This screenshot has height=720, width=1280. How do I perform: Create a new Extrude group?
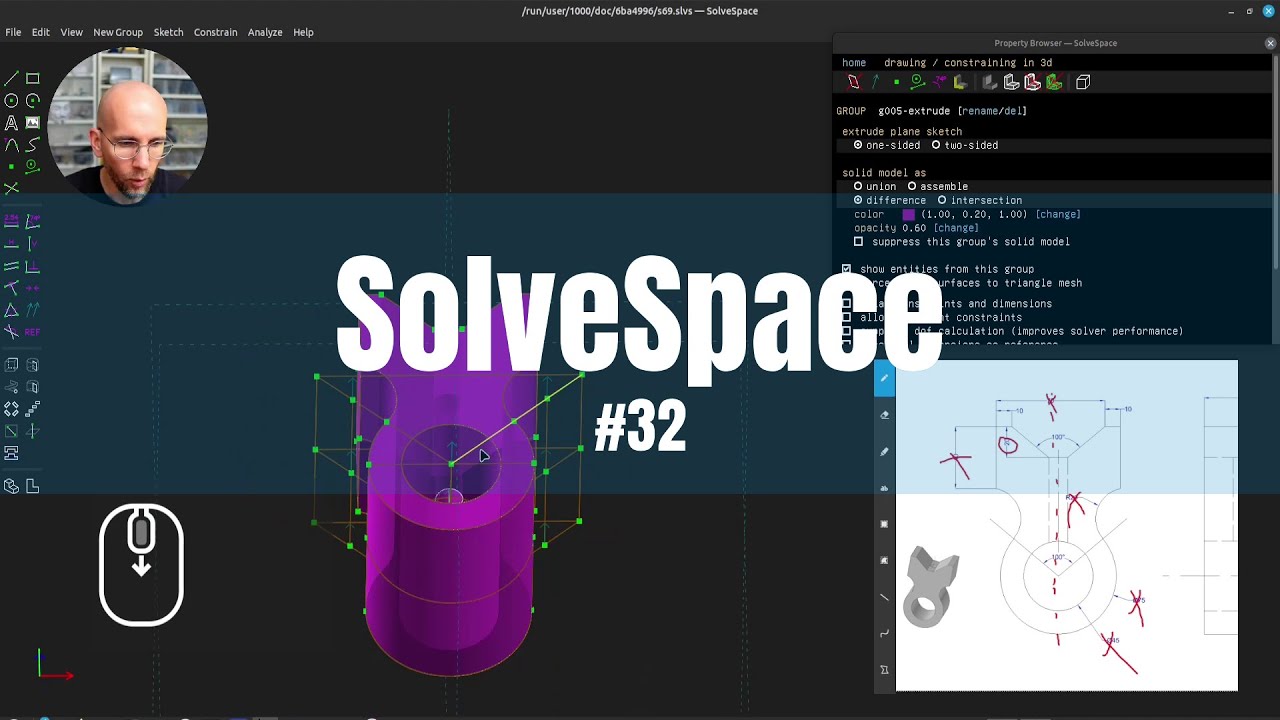[11, 365]
